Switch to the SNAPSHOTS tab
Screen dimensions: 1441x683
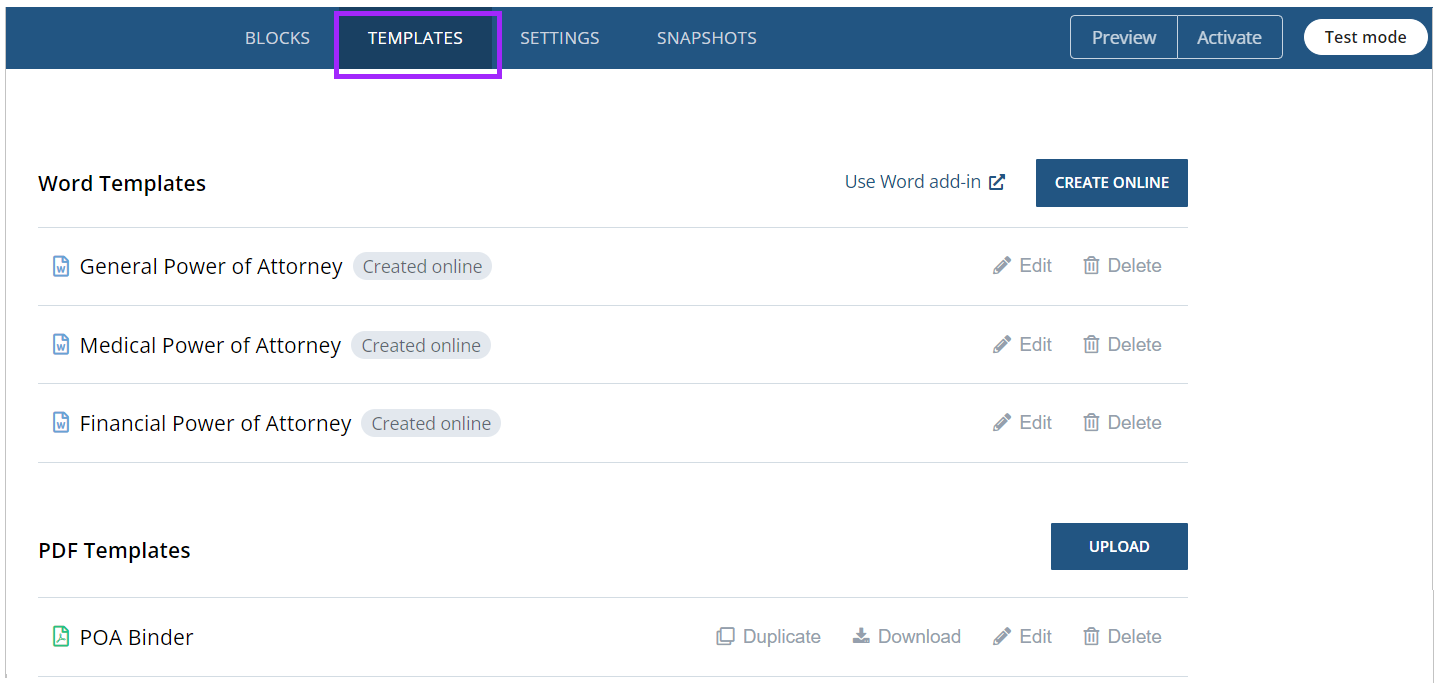point(706,37)
